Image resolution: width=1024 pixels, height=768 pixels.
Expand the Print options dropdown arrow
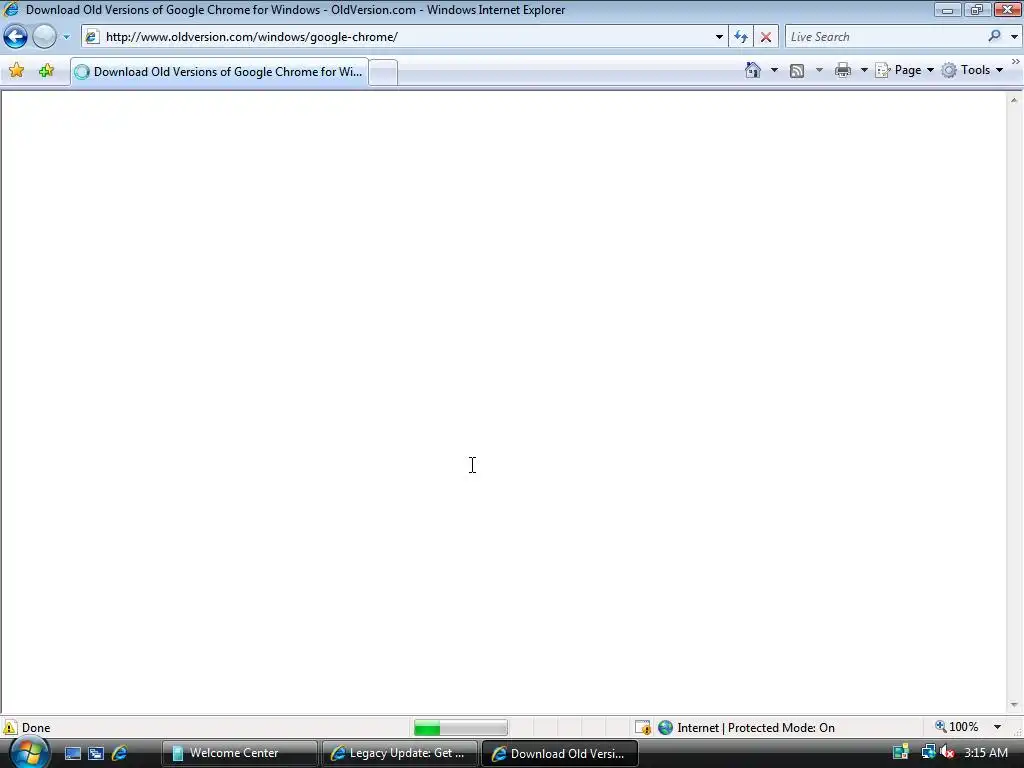863,70
